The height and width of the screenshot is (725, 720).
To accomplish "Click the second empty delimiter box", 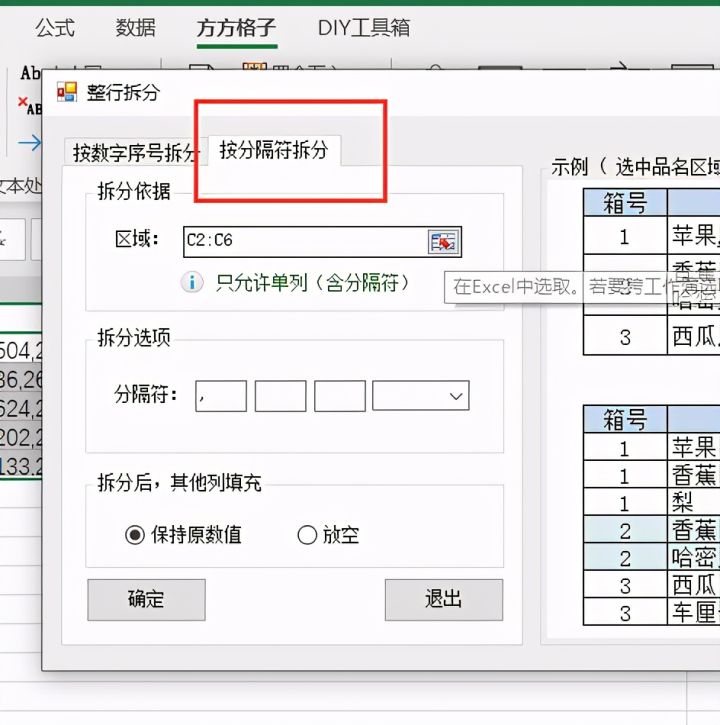I will click(x=280, y=396).
